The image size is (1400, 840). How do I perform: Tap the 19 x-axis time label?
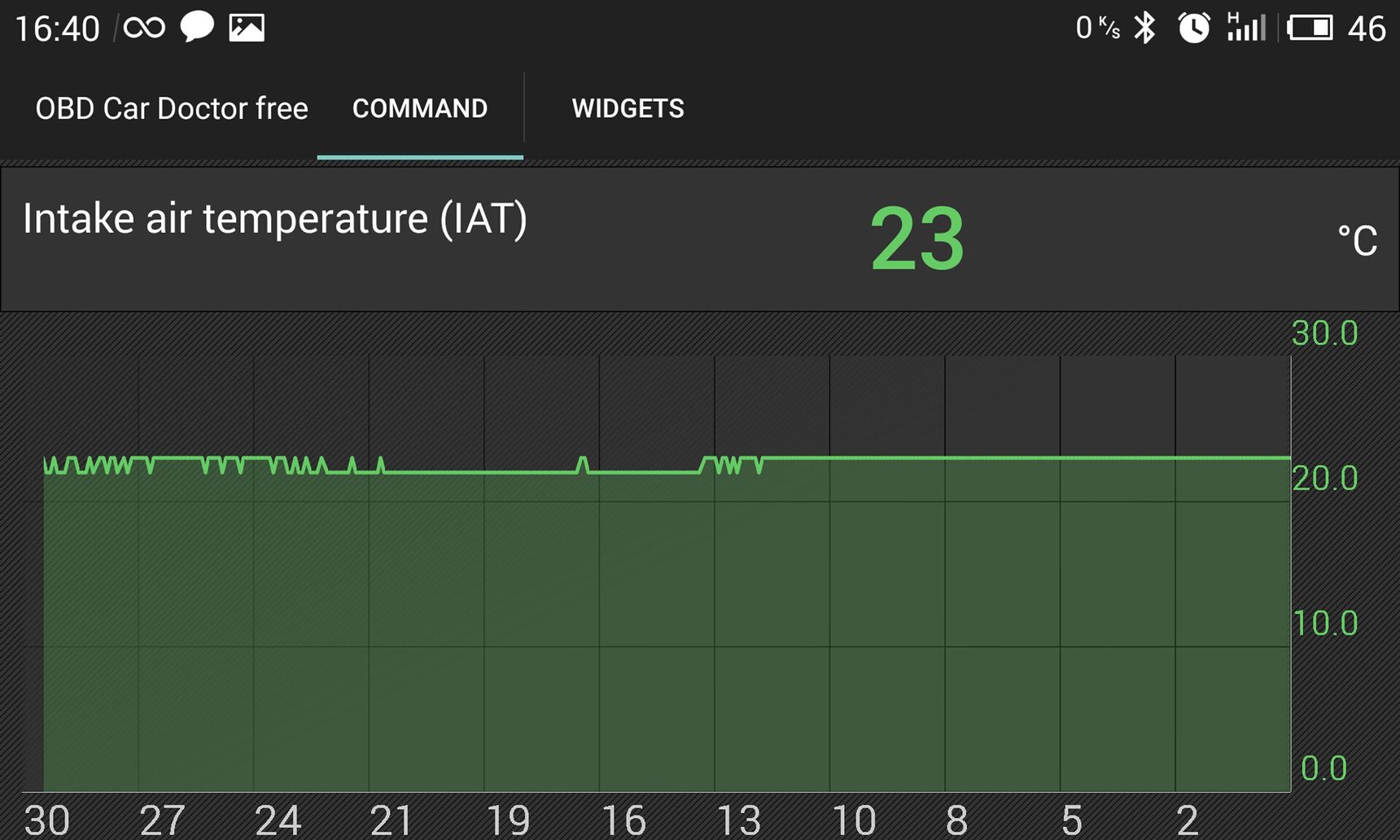[508, 820]
